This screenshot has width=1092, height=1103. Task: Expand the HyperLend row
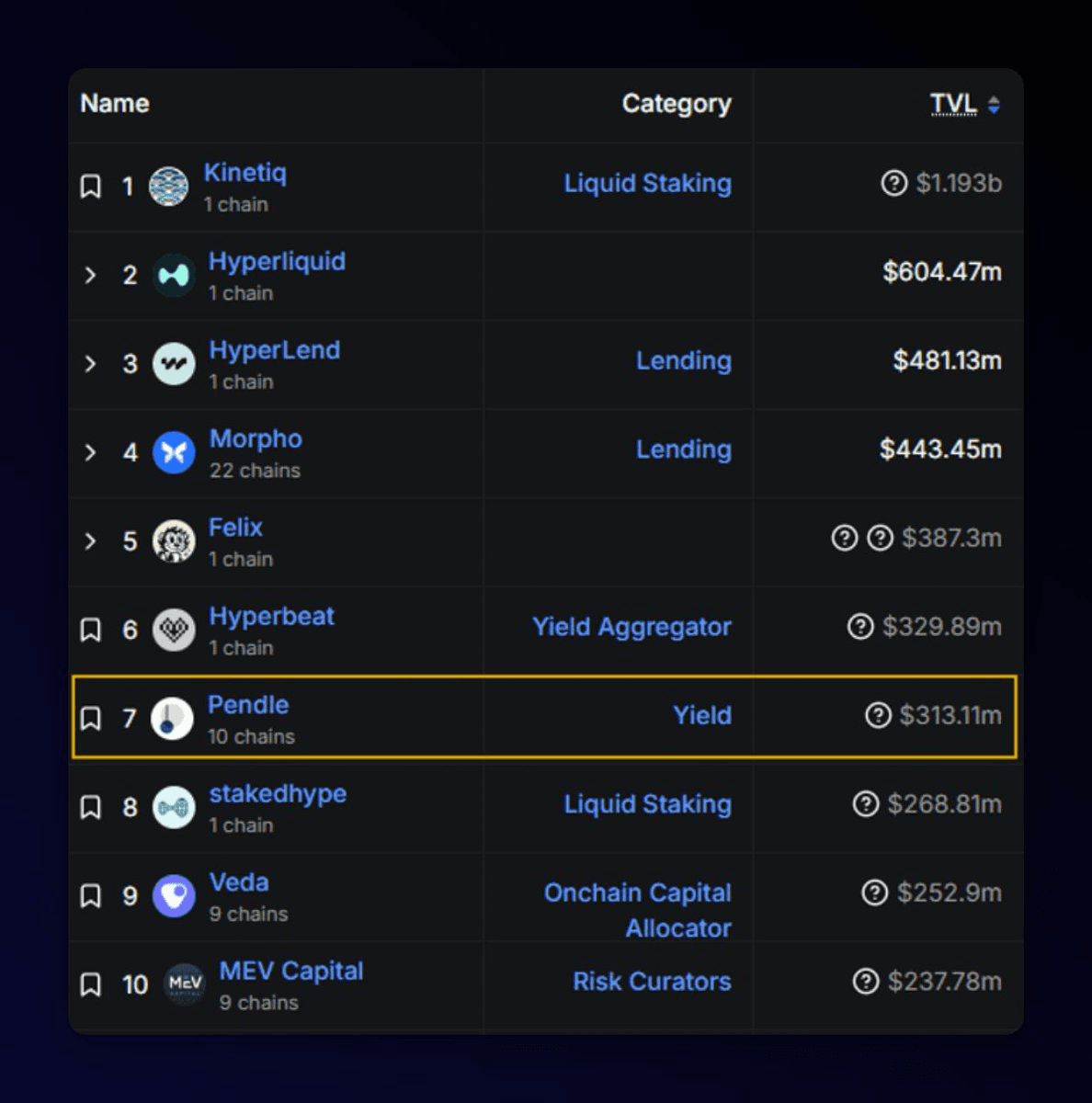click(x=90, y=364)
